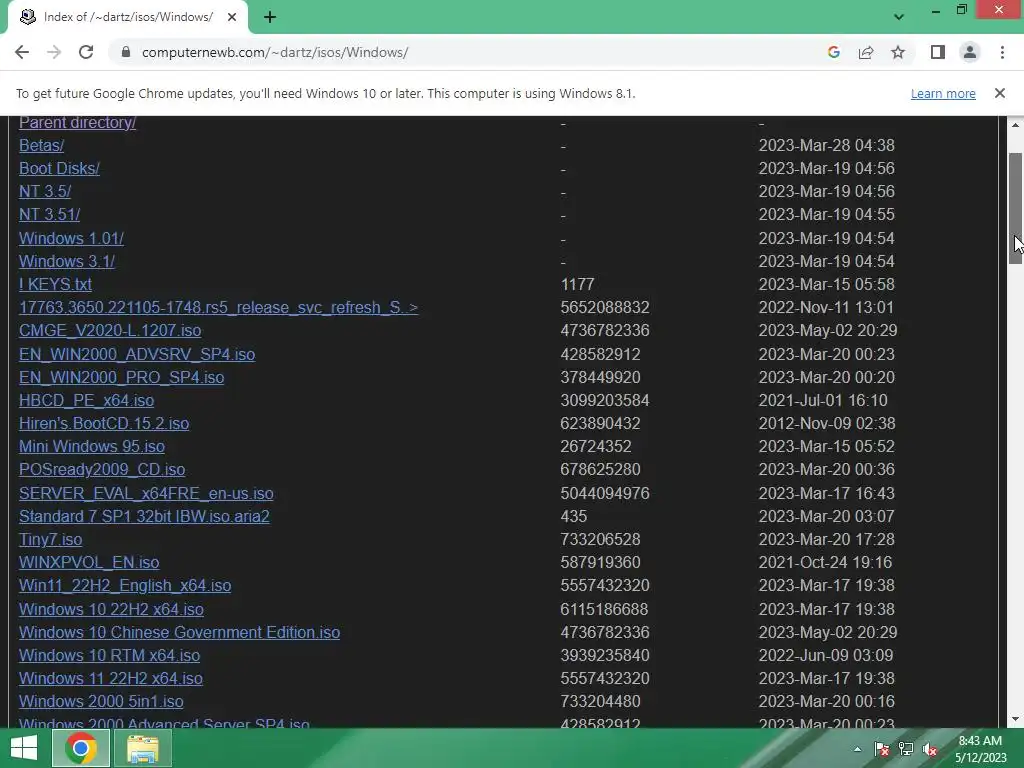This screenshot has width=1024, height=768.
Task: Click the page scrollbar up arrow
Action: pos(1015,124)
